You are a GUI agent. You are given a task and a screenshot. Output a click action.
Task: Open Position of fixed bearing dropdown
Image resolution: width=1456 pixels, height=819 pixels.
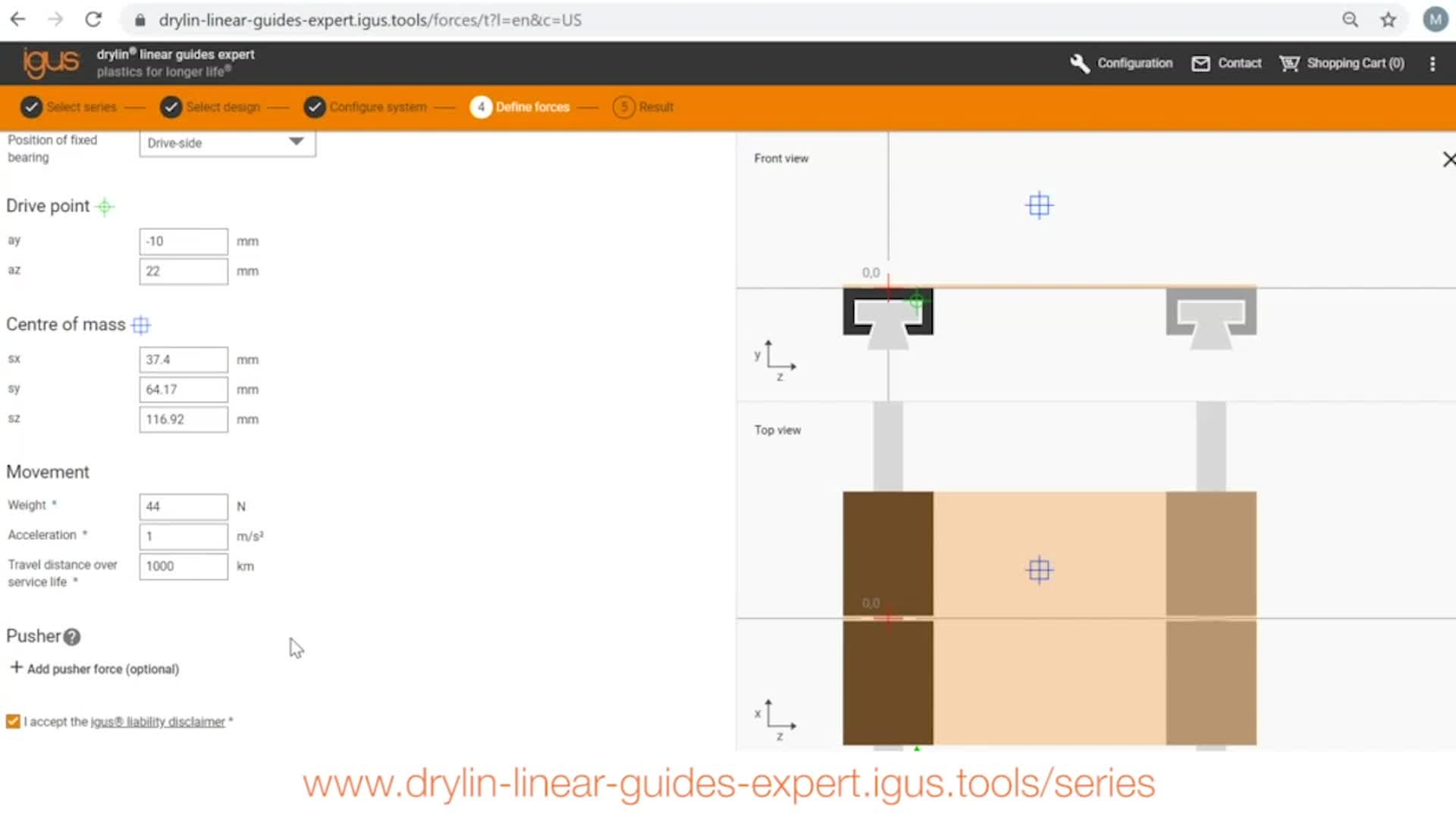point(227,143)
